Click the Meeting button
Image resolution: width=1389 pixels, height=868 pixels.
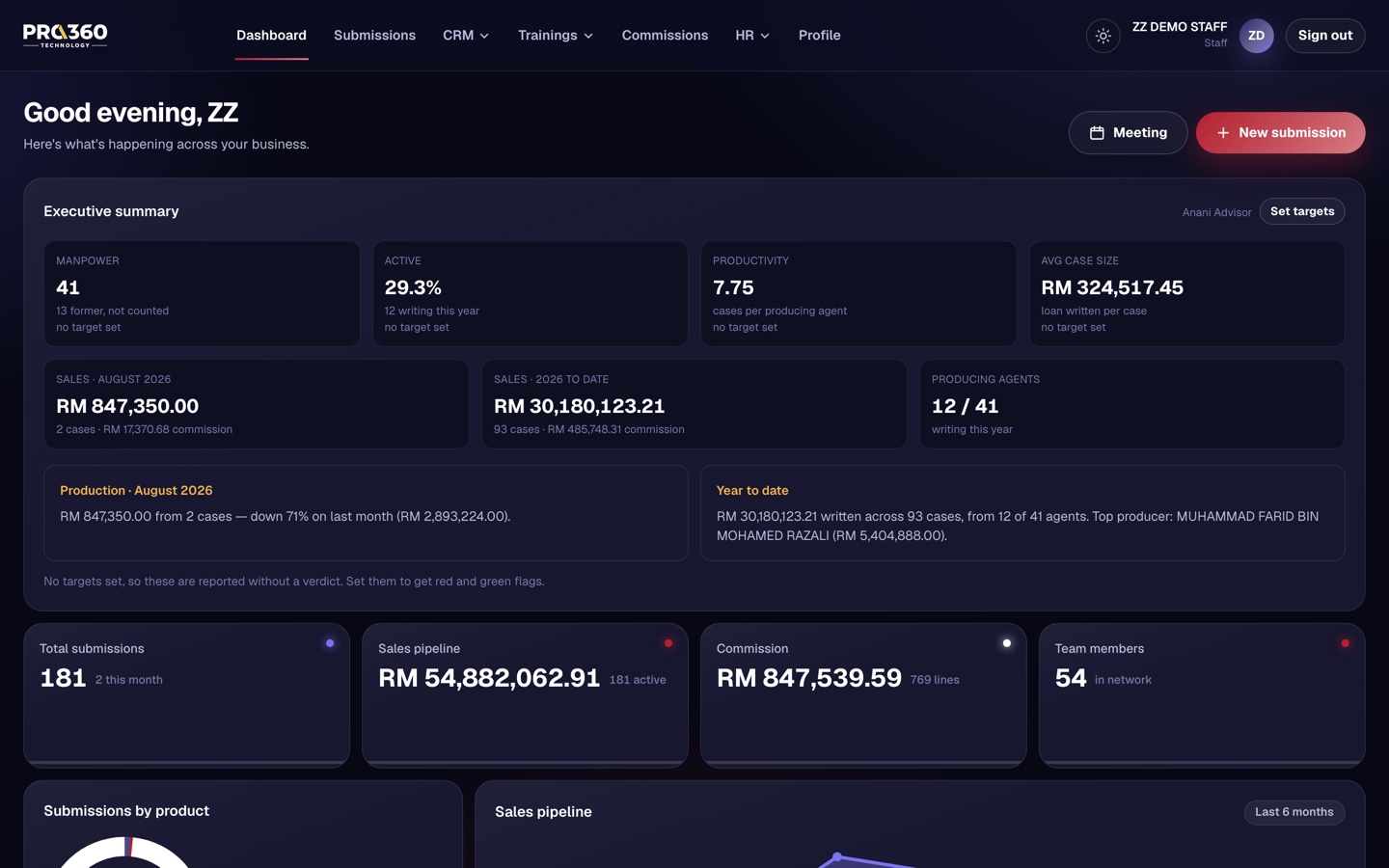click(x=1128, y=133)
